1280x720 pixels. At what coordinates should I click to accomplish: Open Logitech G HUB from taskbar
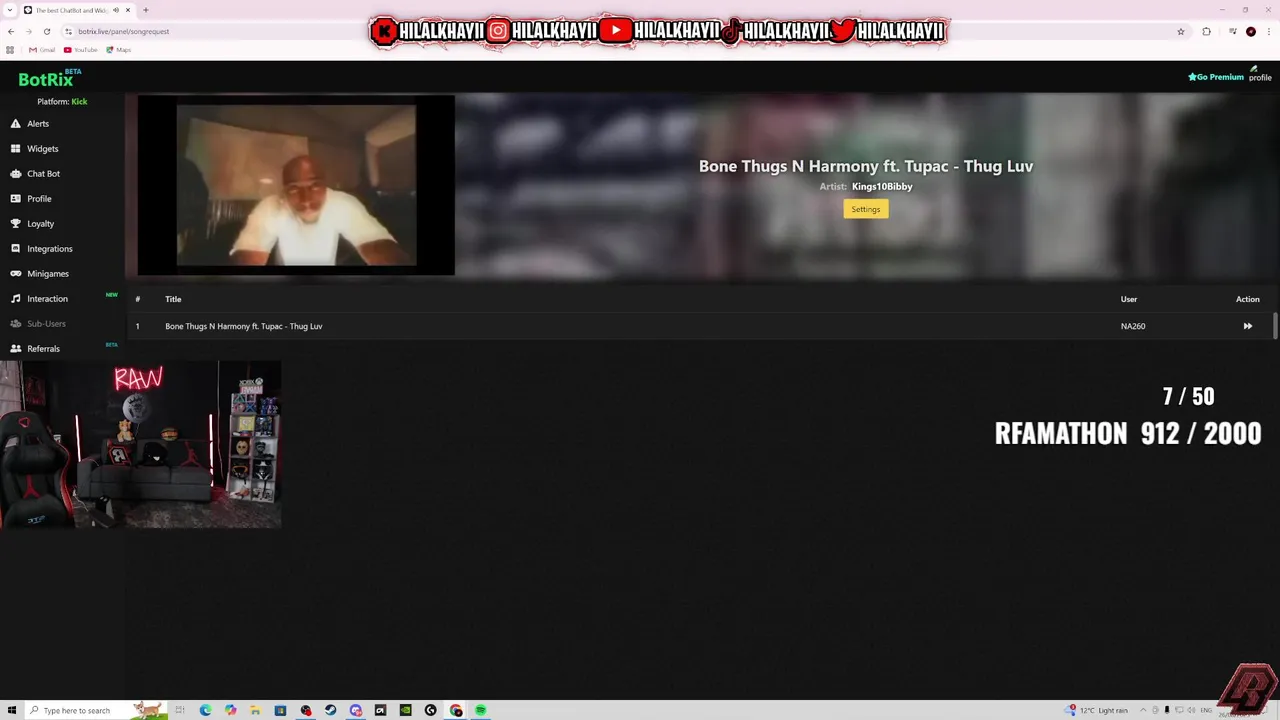pyautogui.click(x=430, y=710)
